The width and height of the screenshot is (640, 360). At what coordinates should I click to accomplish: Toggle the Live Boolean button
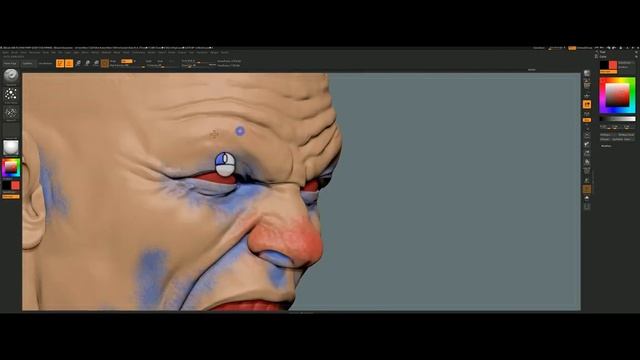tap(45, 63)
